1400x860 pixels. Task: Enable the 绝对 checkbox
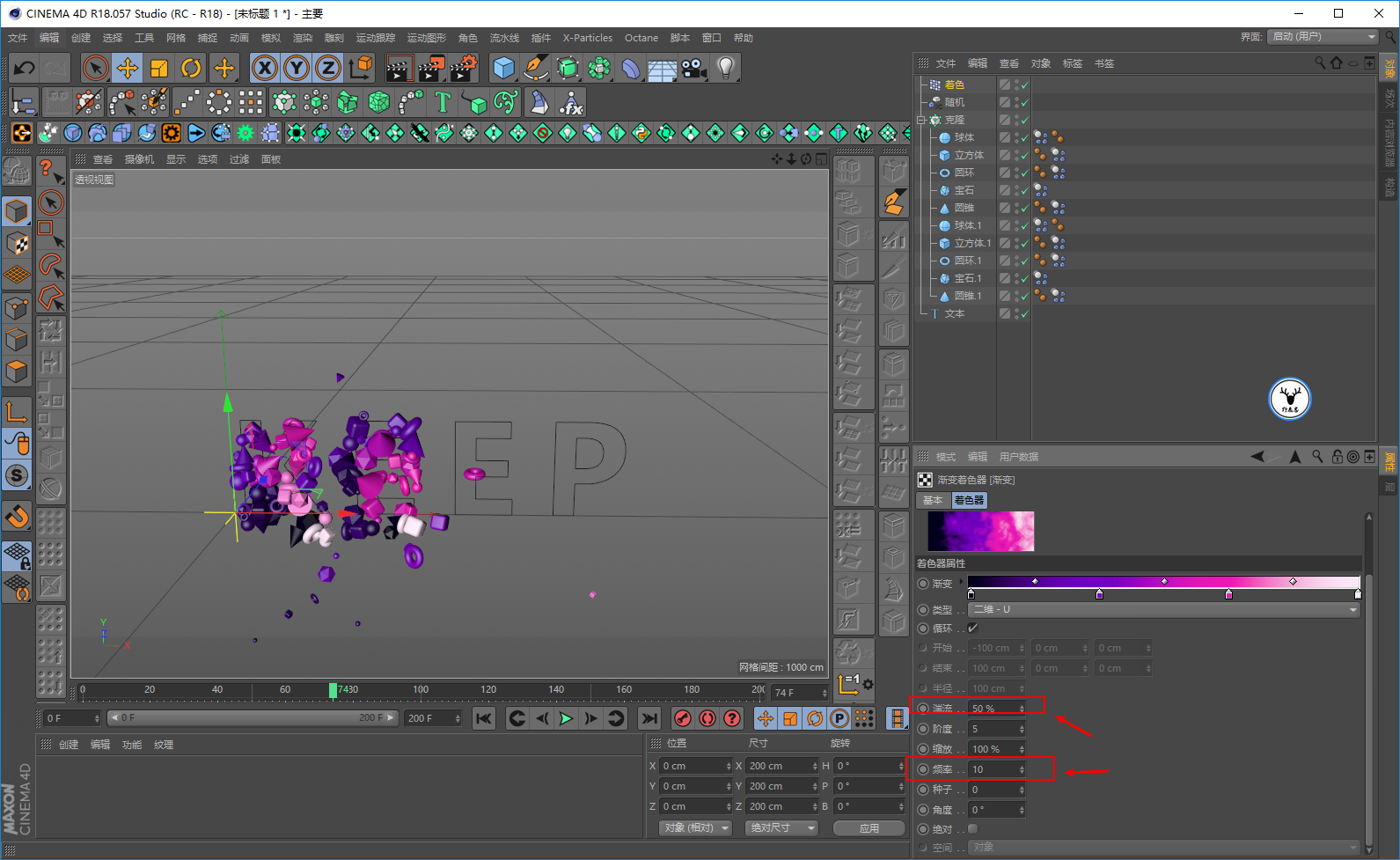coord(972,829)
